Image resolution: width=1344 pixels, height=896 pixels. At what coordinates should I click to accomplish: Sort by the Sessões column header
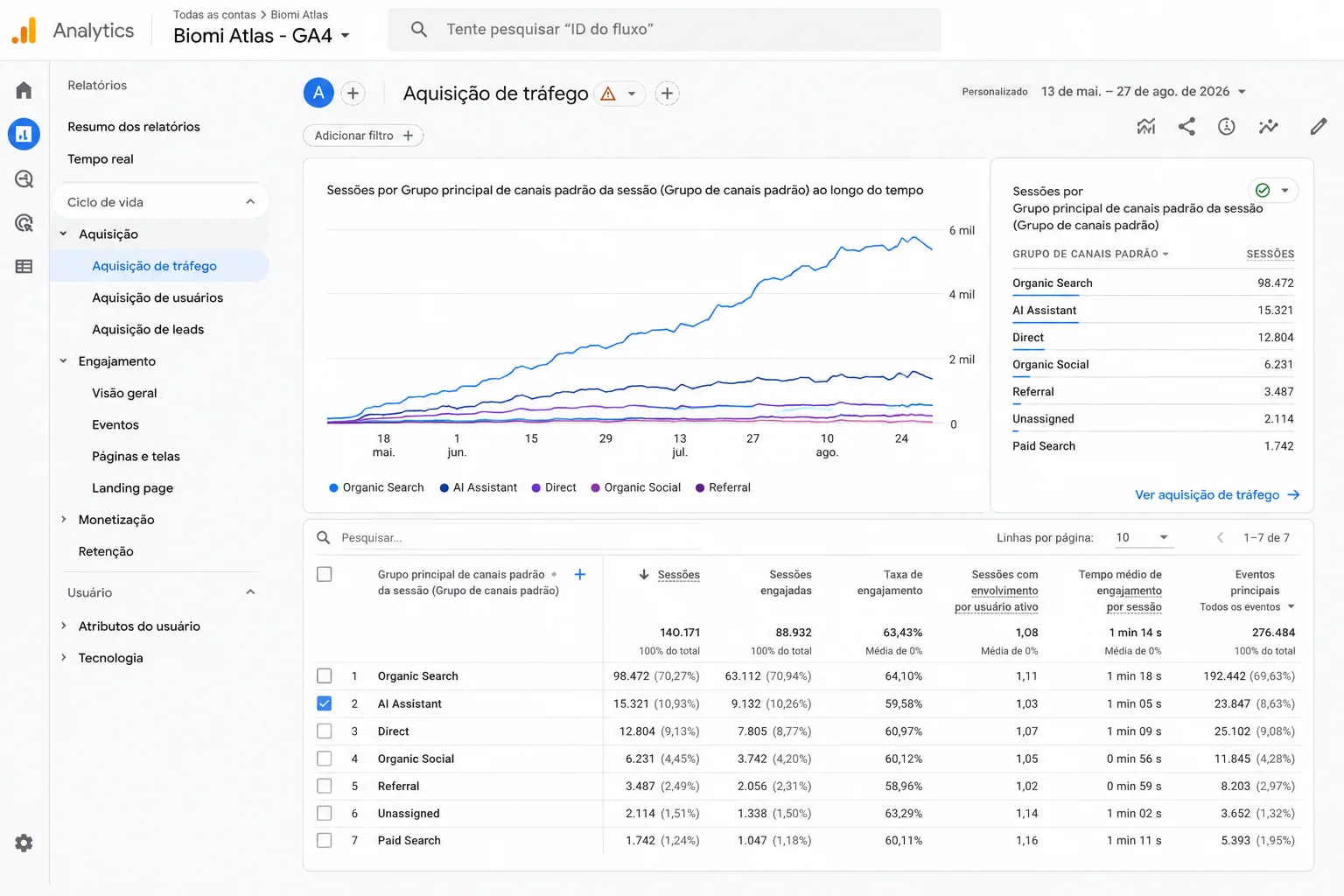(678, 574)
